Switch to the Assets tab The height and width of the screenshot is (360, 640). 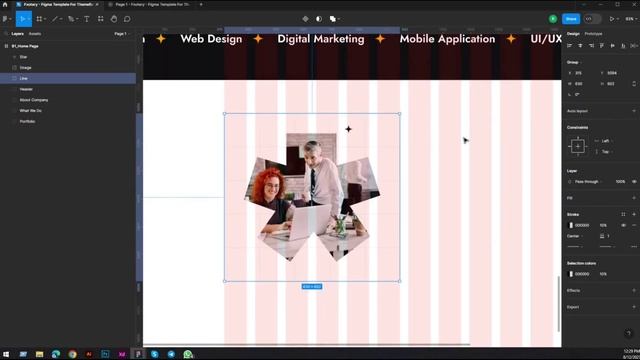(35, 34)
